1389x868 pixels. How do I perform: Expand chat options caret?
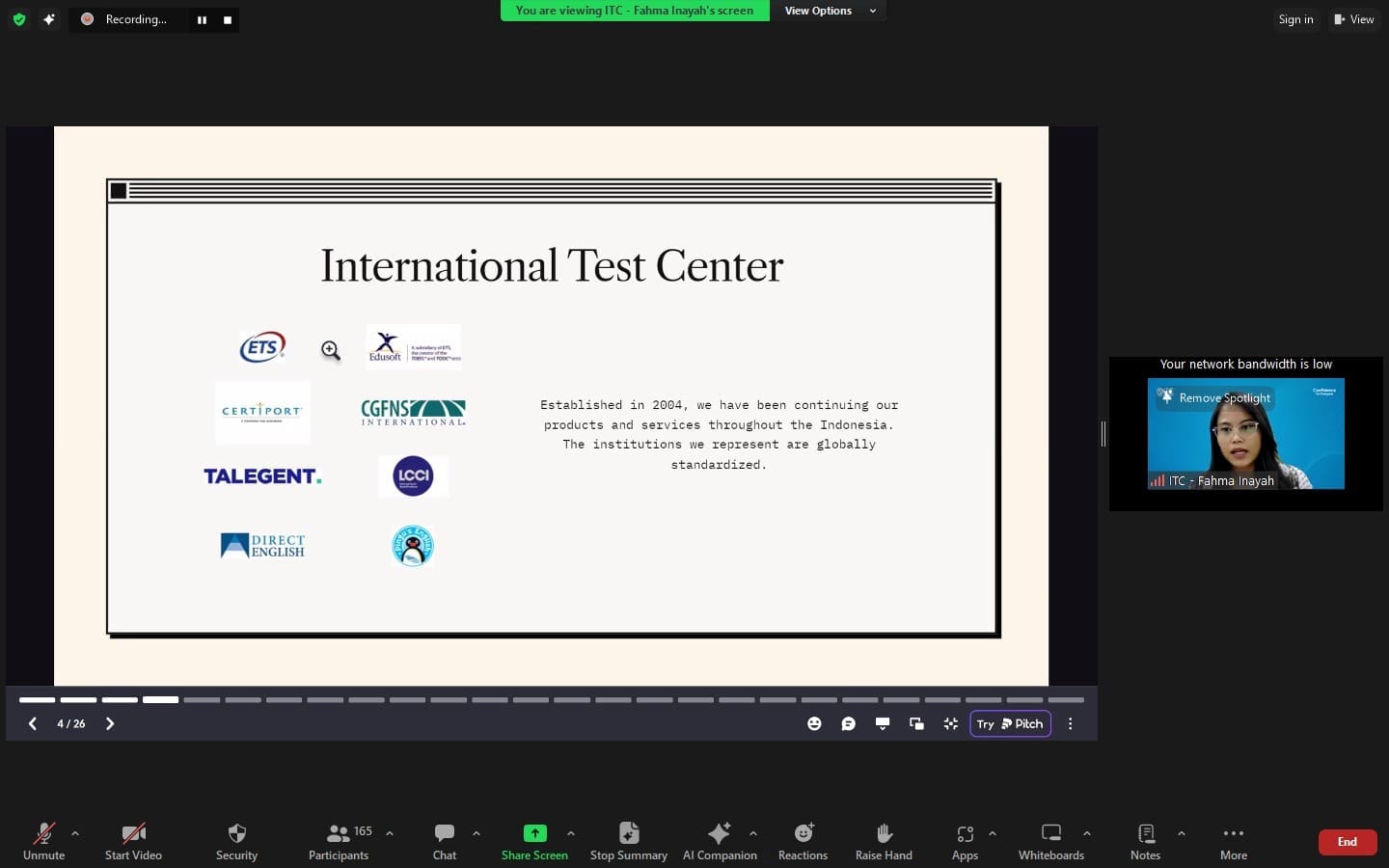tap(477, 833)
